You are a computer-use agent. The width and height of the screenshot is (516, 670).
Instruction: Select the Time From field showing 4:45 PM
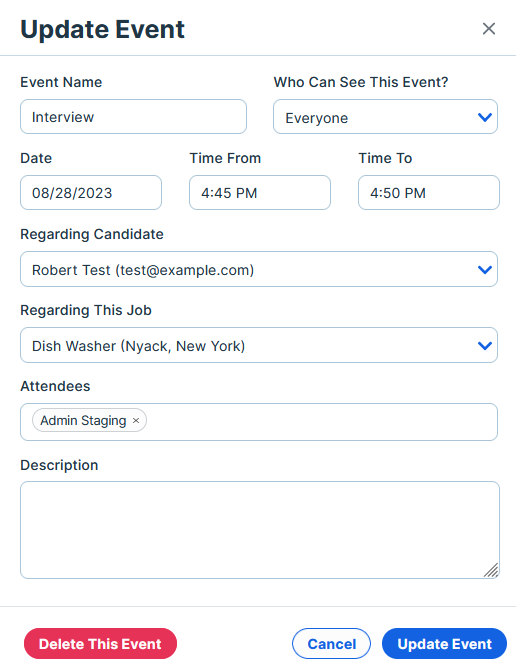click(x=260, y=192)
